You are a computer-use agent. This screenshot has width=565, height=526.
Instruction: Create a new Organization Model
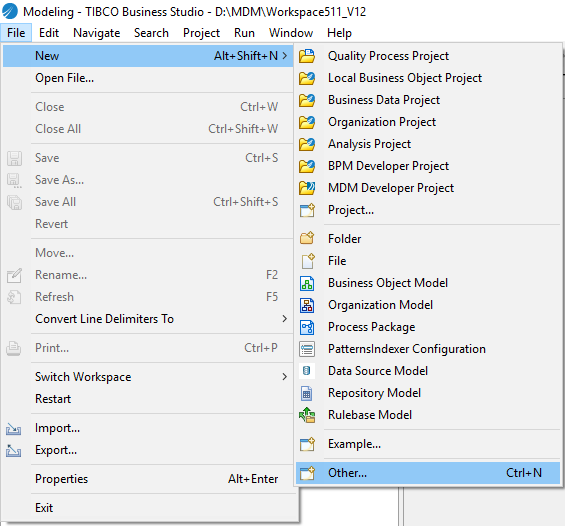click(x=428, y=305)
